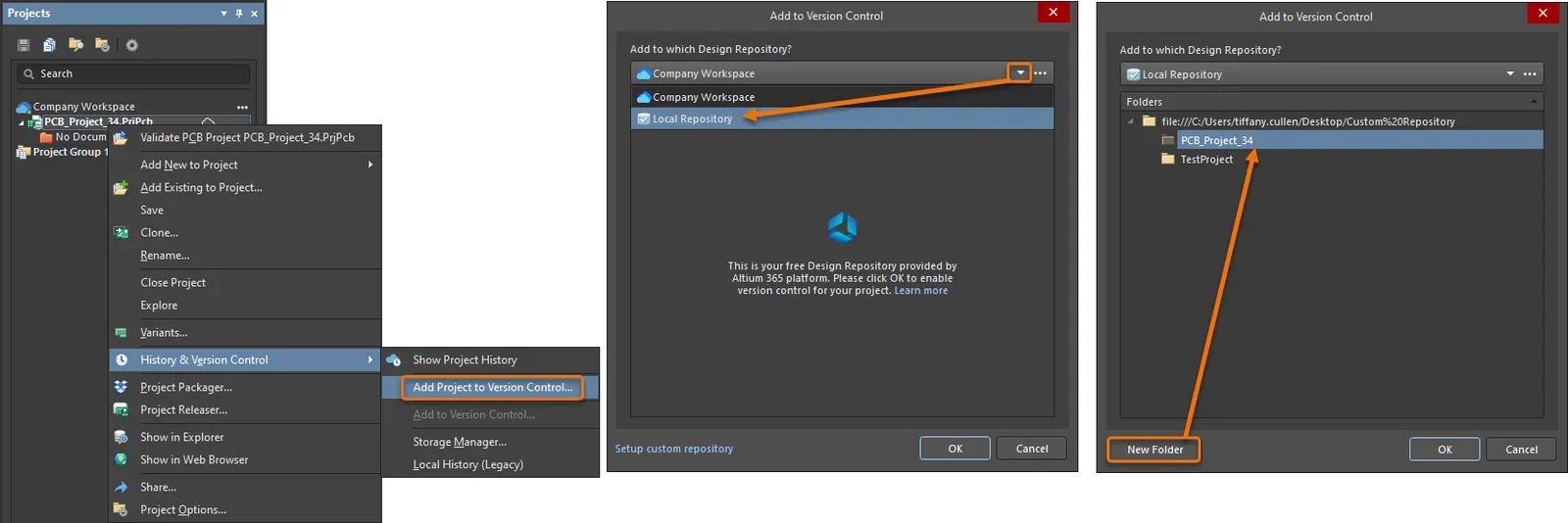This screenshot has height=523, width=1568.
Task: Click the Save icon in Projects panel toolbar
Action: [24, 45]
